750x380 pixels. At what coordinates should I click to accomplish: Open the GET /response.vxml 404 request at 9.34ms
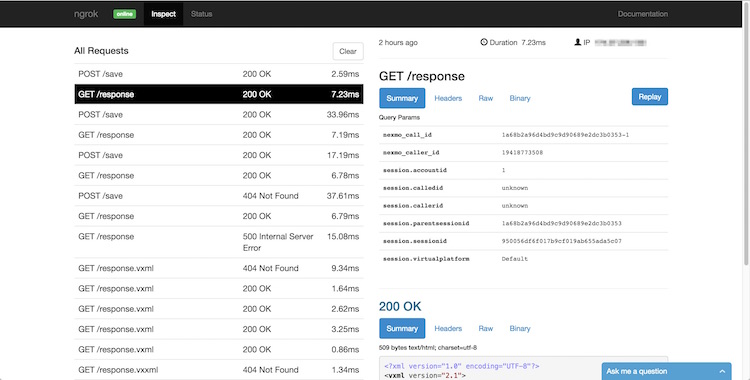pos(219,268)
